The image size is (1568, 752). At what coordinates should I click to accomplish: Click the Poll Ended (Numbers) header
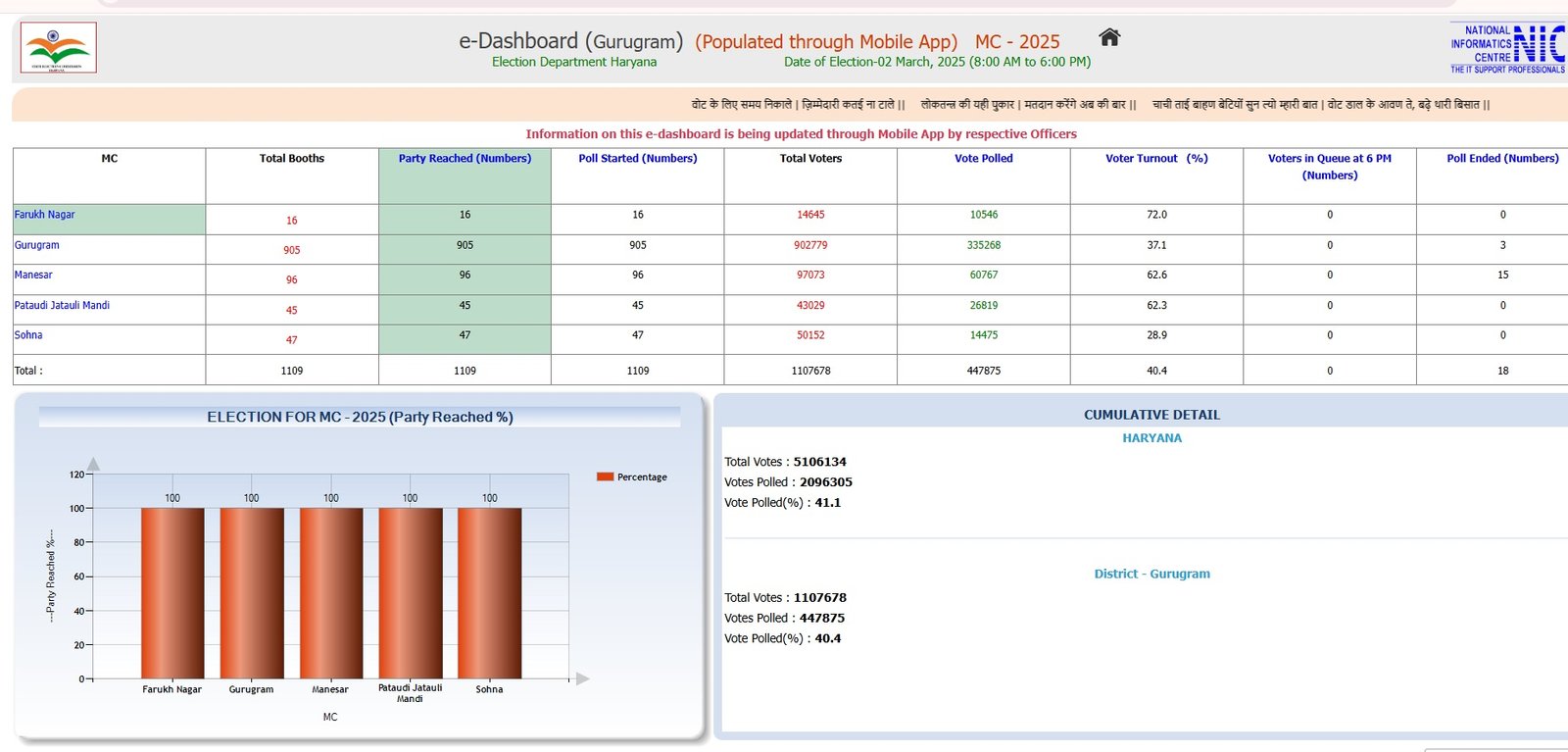[x=1501, y=159]
